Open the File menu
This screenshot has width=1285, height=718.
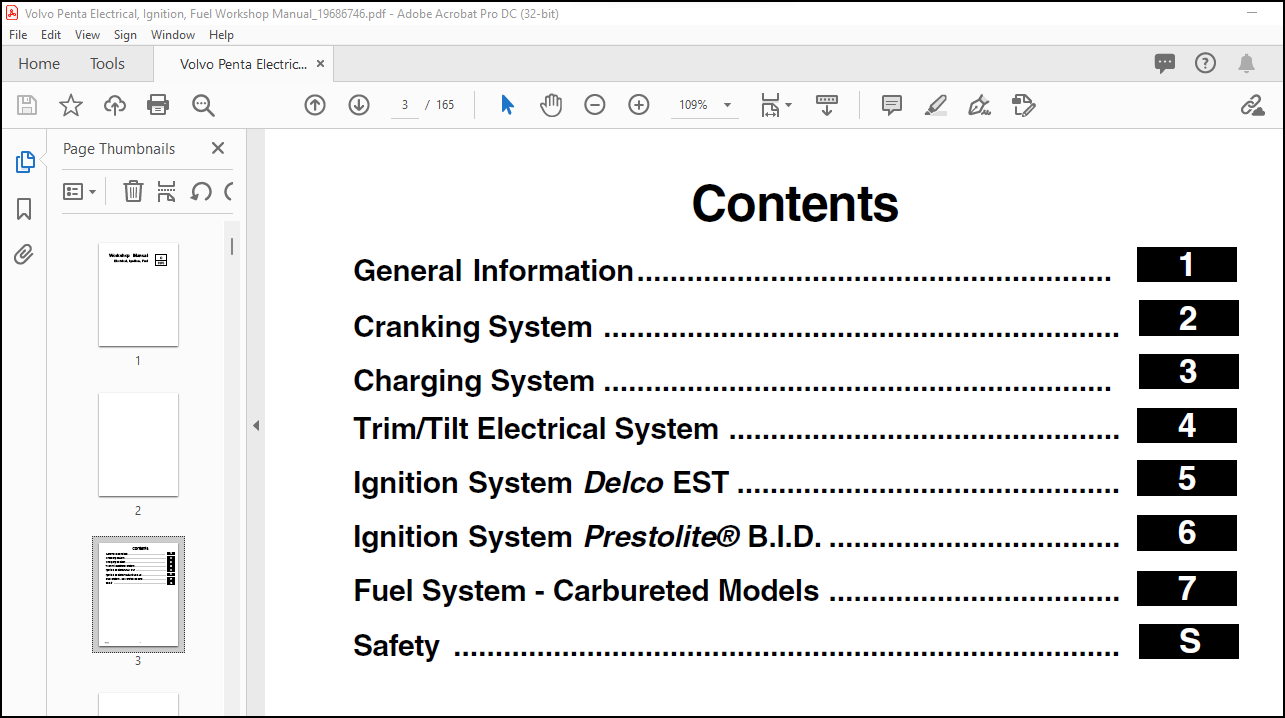pos(18,34)
